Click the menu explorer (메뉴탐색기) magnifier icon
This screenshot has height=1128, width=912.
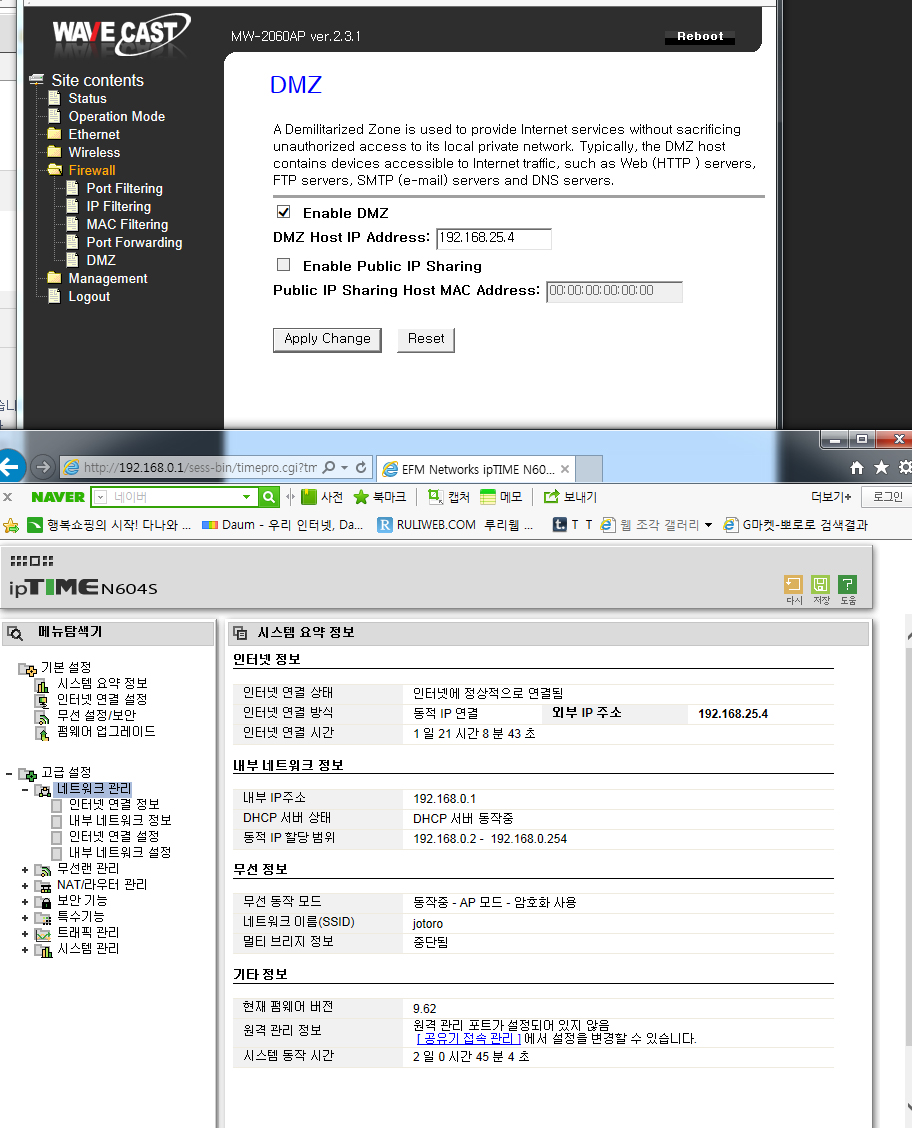14,633
